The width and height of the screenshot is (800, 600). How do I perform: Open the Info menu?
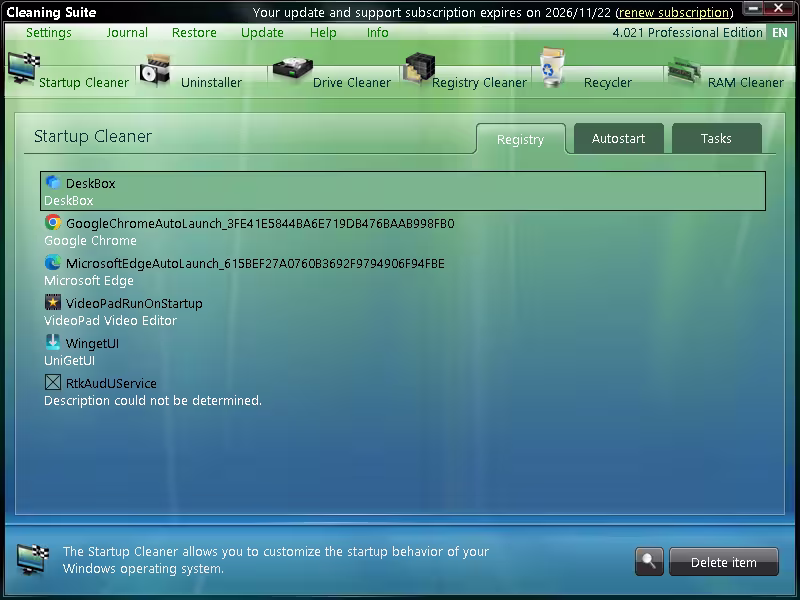click(x=378, y=32)
